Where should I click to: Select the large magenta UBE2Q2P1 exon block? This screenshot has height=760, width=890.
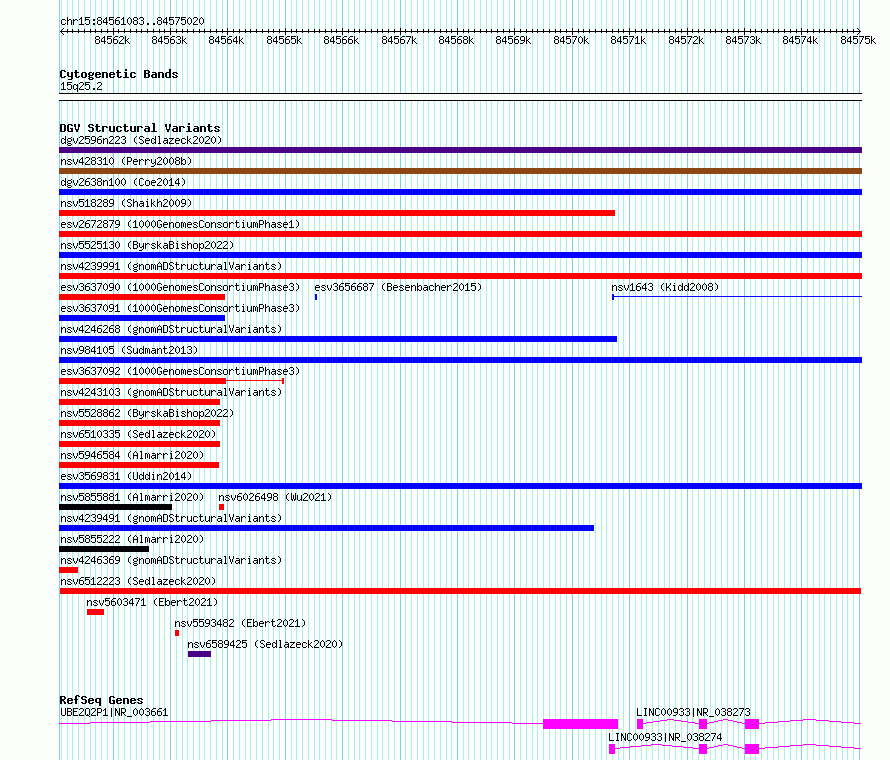(x=580, y=724)
